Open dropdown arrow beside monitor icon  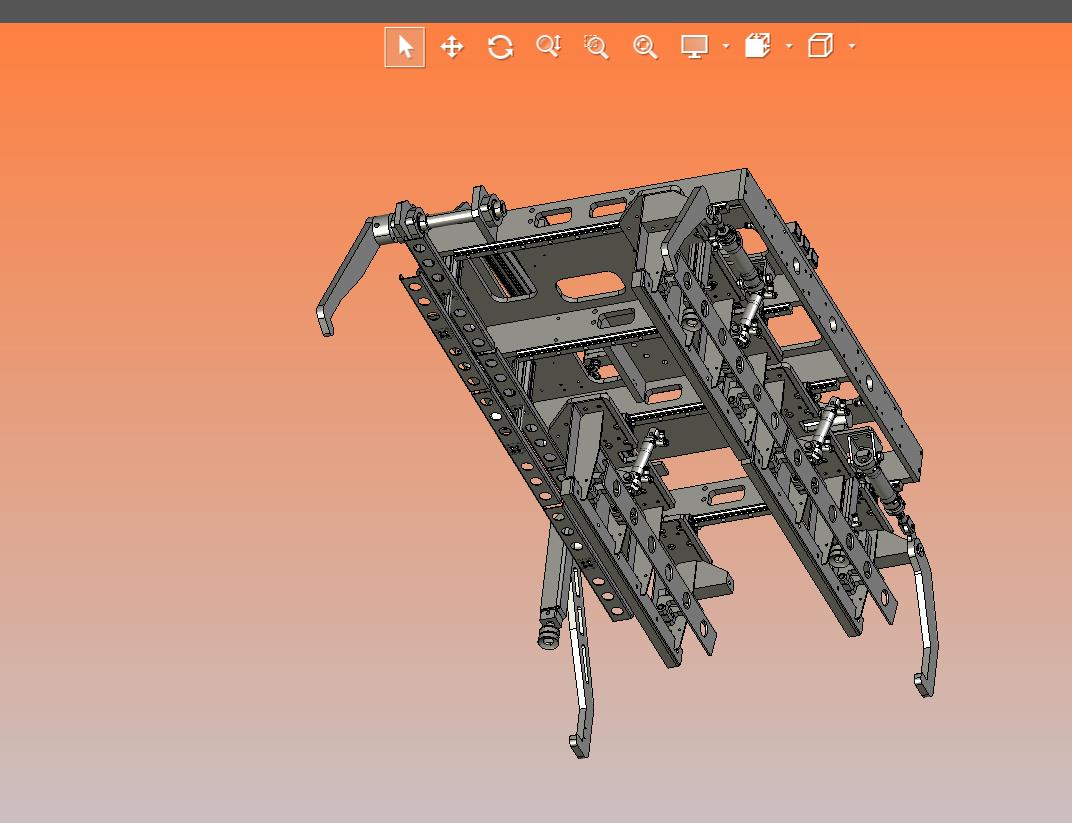click(x=726, y=46)
